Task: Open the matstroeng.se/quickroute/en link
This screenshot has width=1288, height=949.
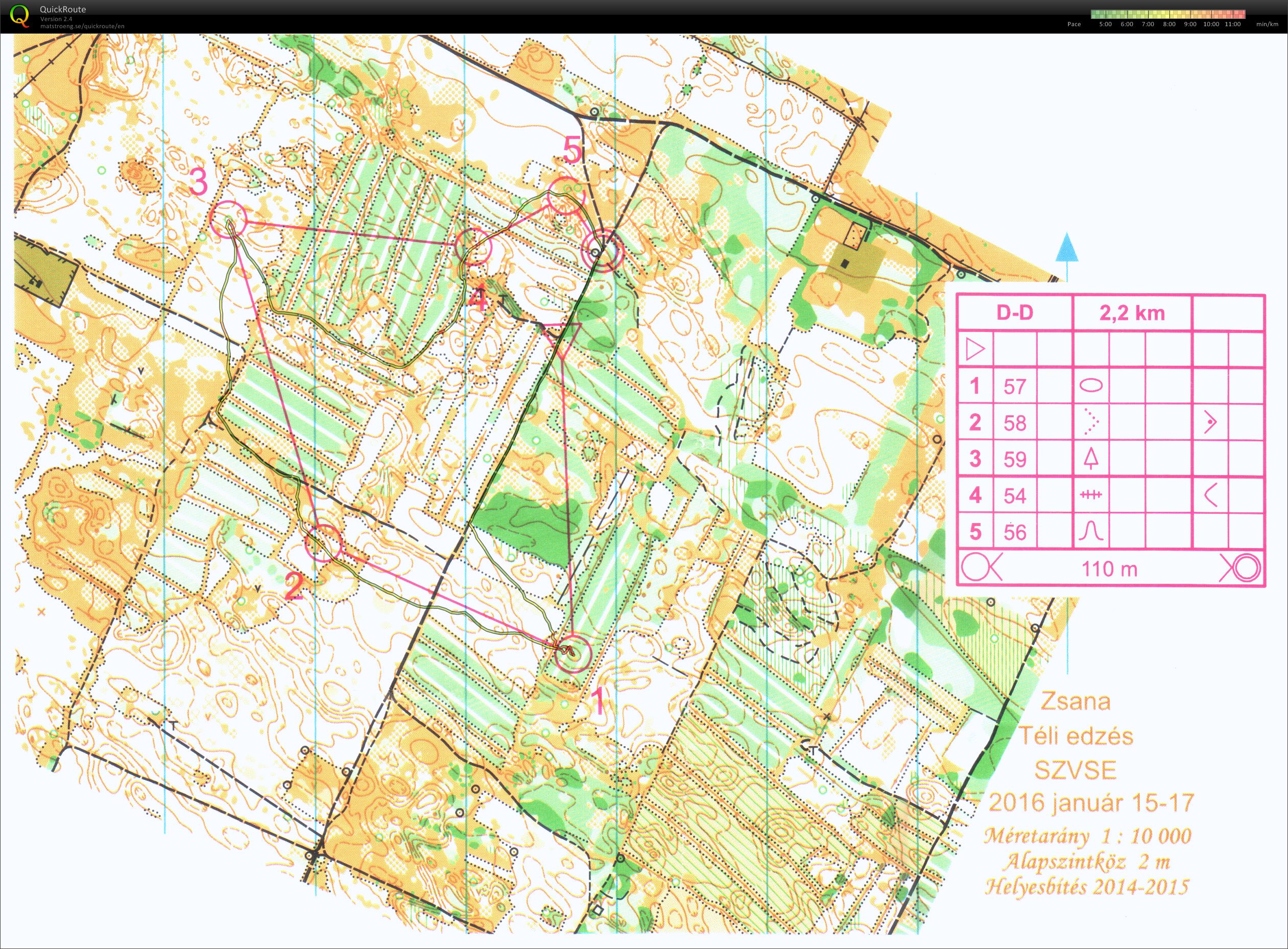Action: tap(82, 26)
